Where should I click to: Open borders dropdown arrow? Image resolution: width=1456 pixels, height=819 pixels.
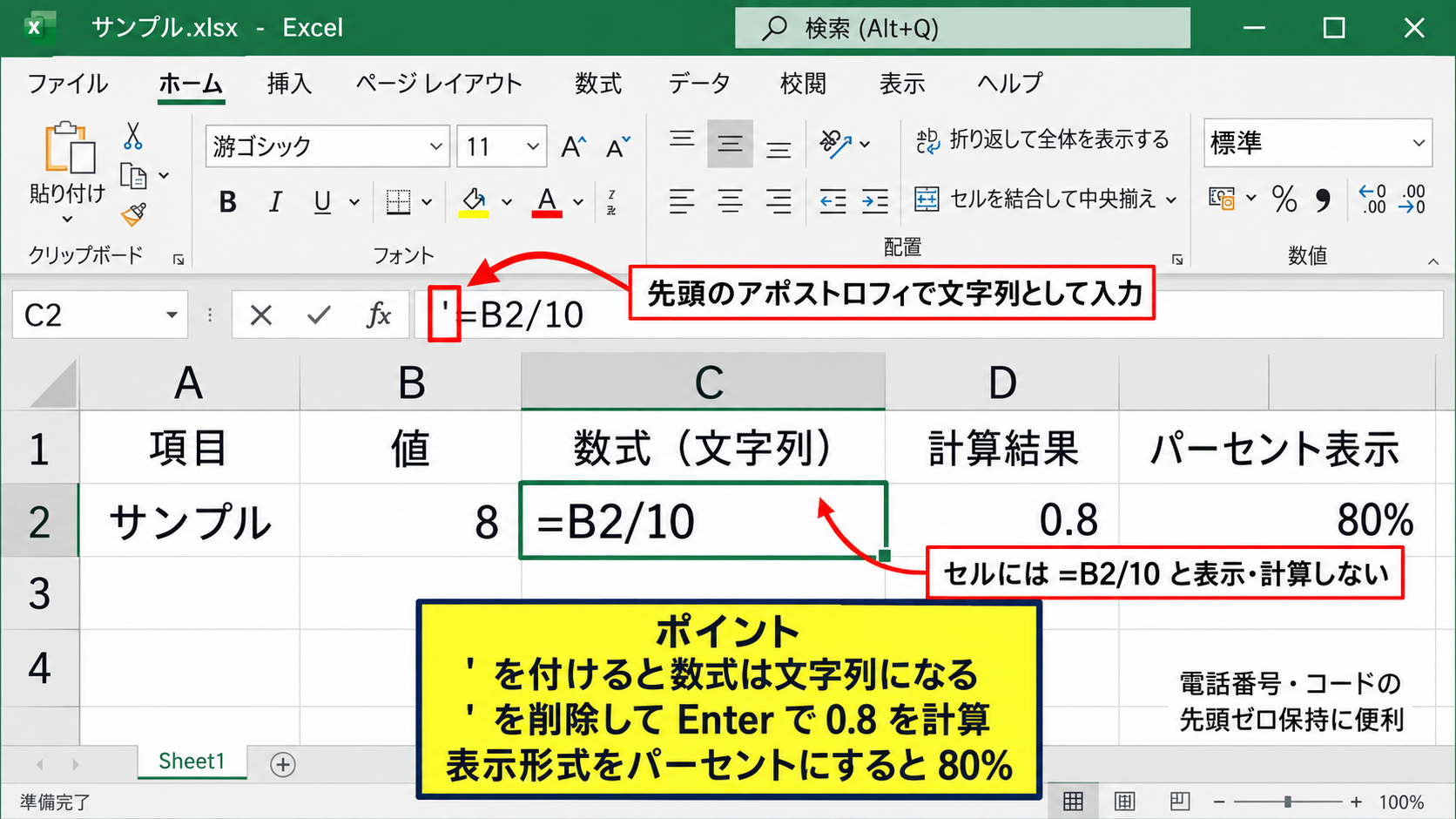[x=427, y=202]
